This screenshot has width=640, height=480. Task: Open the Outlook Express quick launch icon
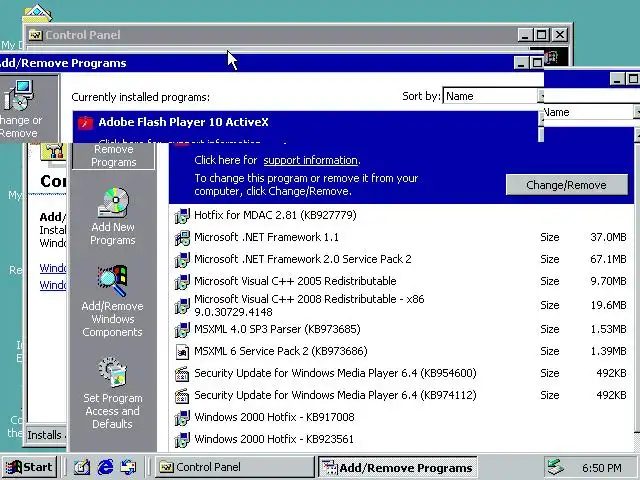129,467
